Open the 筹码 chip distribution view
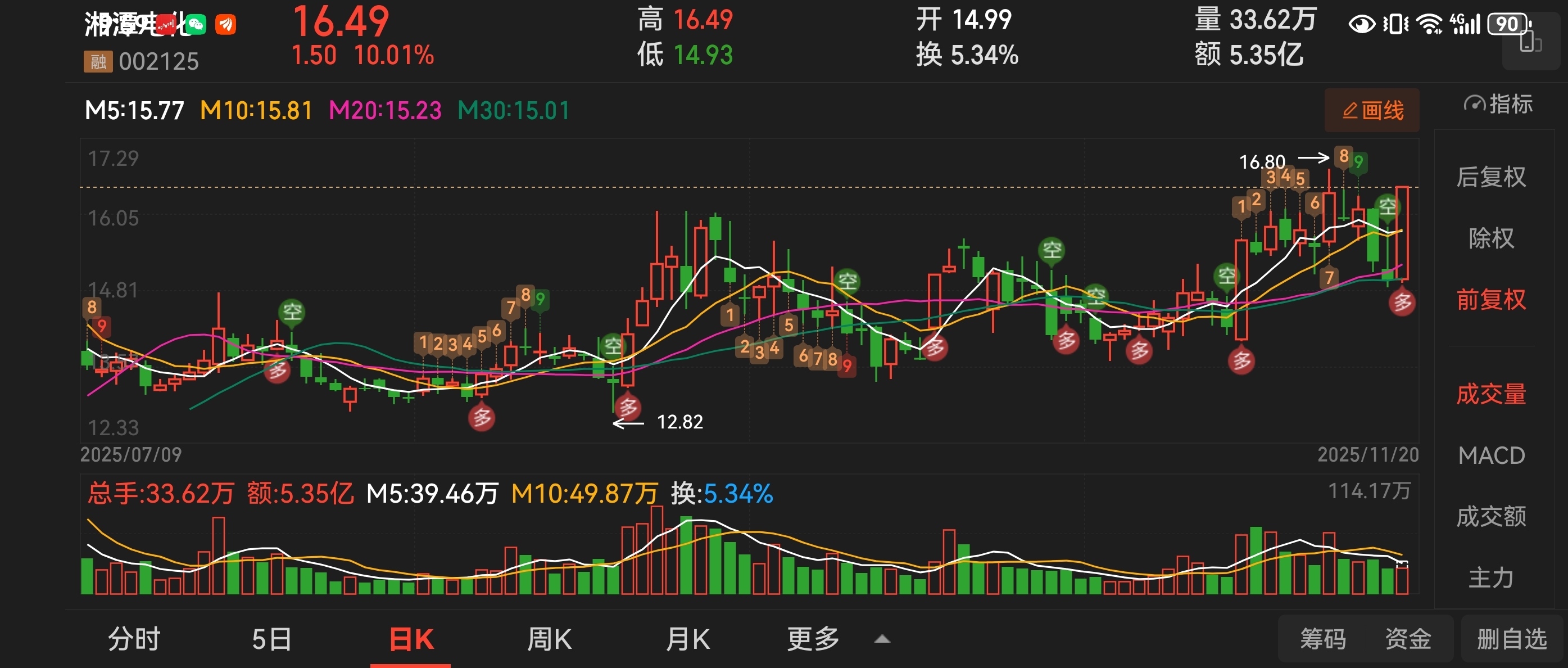The image size is (1568, 668). click(x=1322, y=639)
